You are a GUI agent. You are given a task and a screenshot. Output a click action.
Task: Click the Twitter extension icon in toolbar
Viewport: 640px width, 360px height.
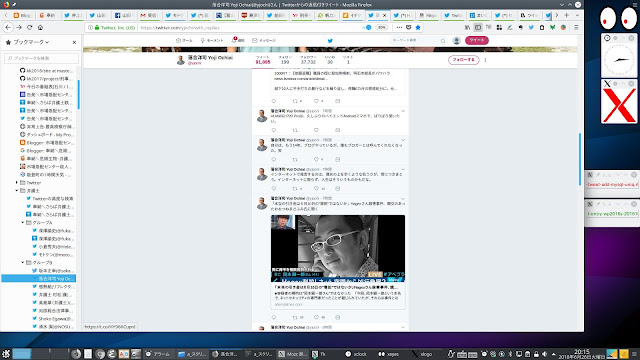(531, 27)
